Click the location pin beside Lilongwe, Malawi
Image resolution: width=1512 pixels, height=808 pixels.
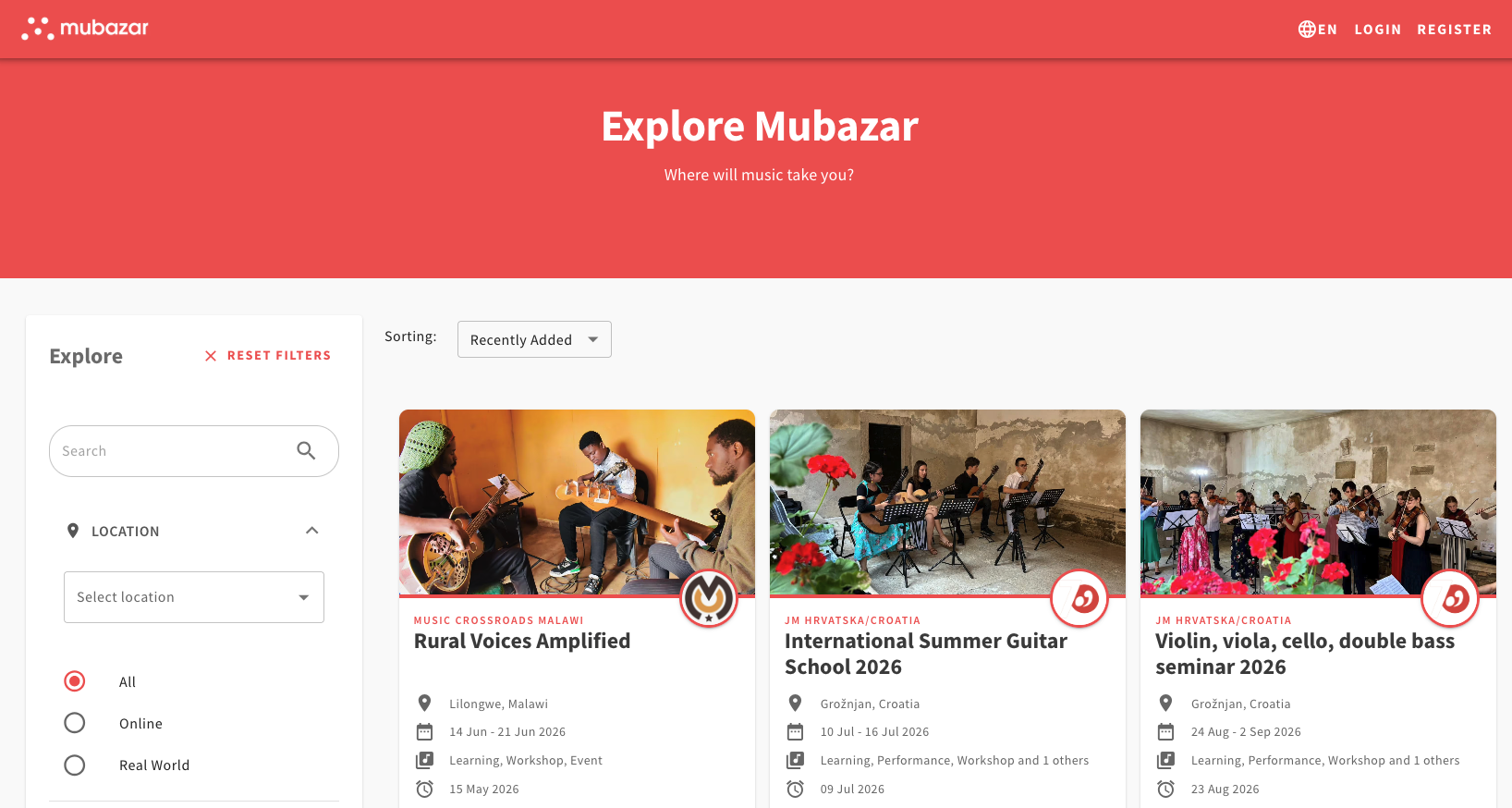pos(424,704)
